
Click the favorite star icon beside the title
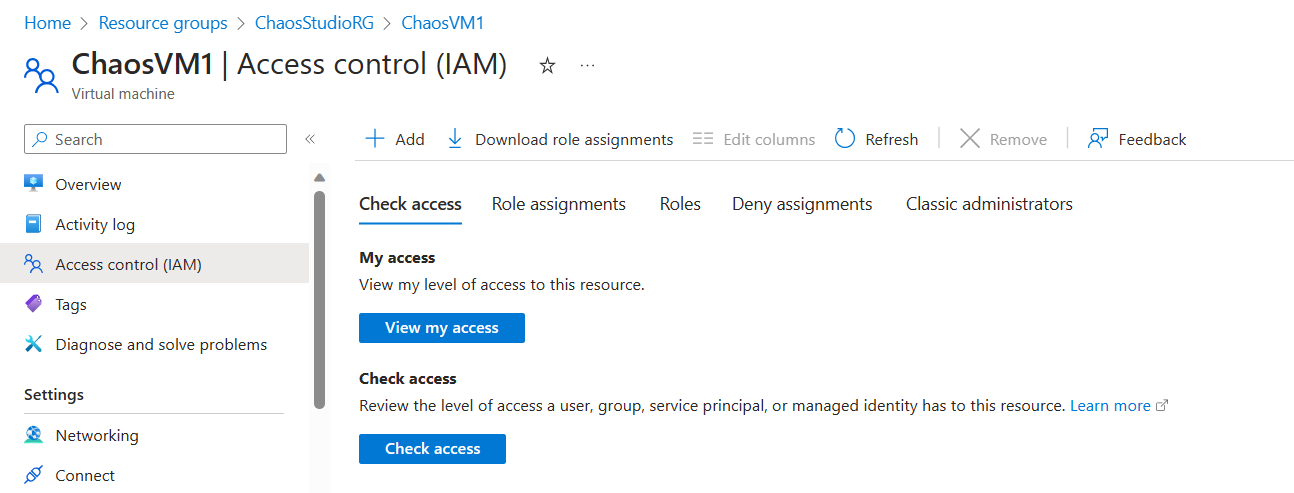coord(547,66)
